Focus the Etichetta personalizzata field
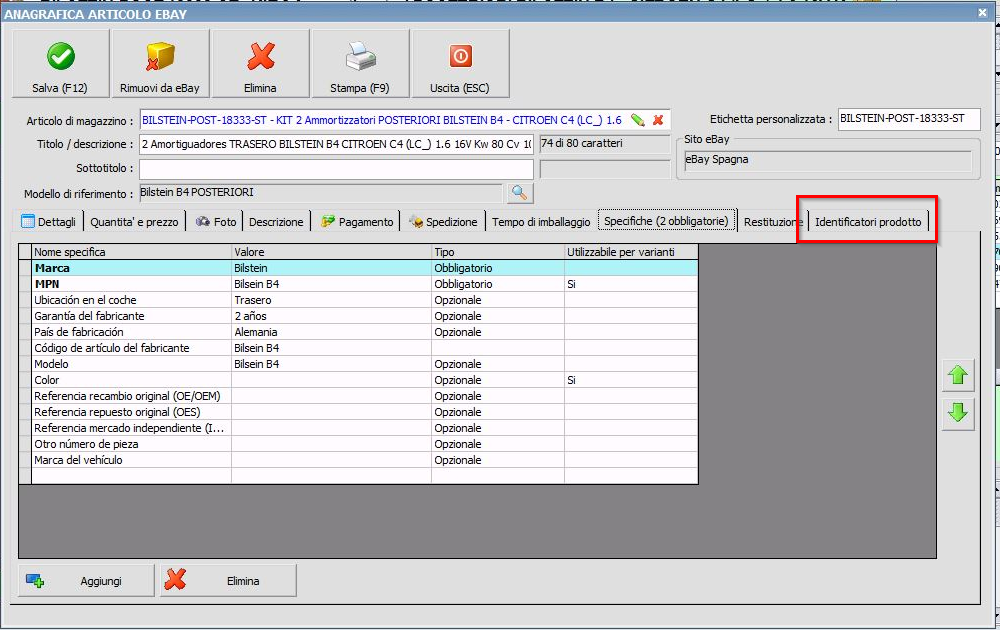Image resolution: width=1000 pixels, height=630 pixels. (908, 119)
